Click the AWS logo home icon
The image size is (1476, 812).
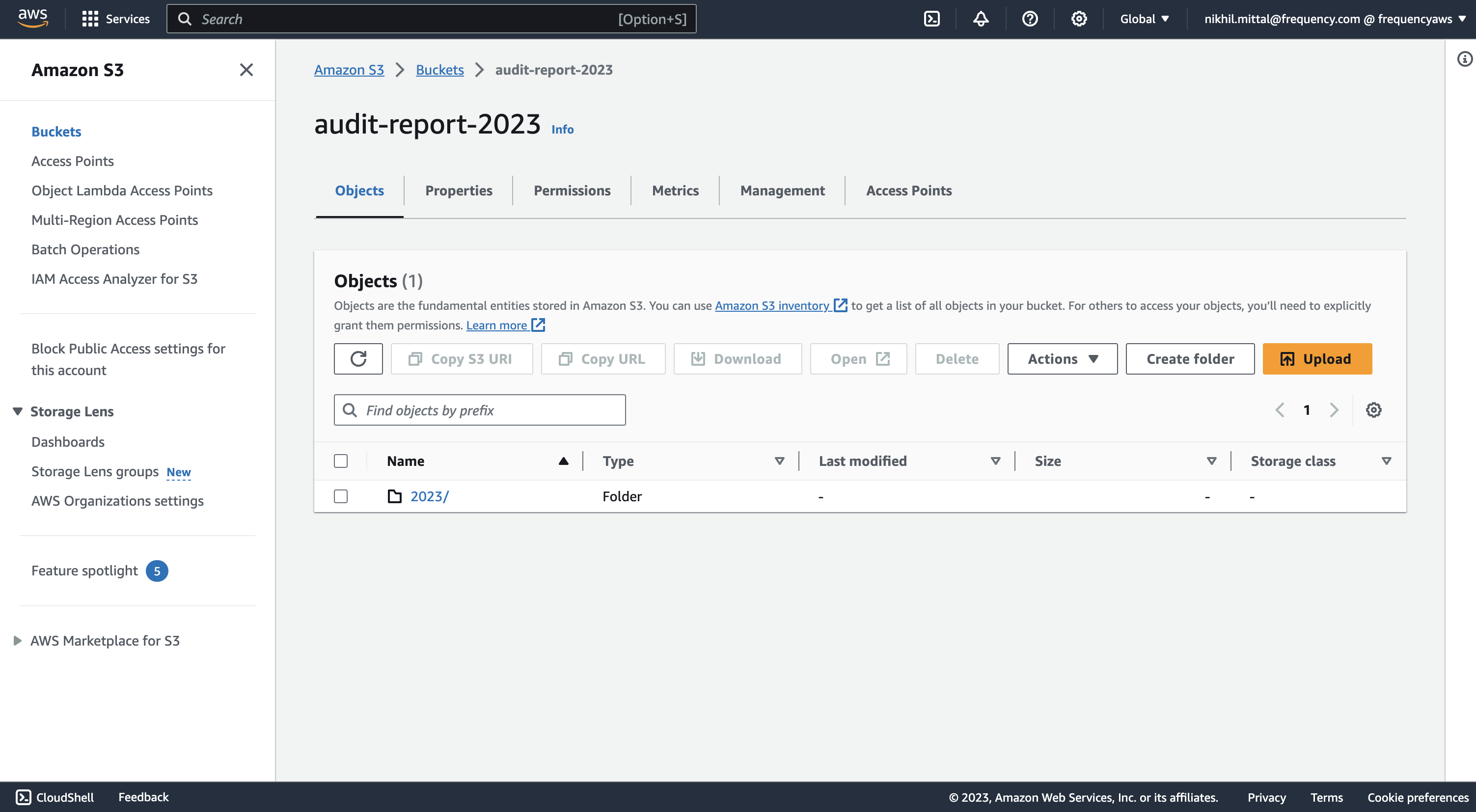click(x=33, y=18)
